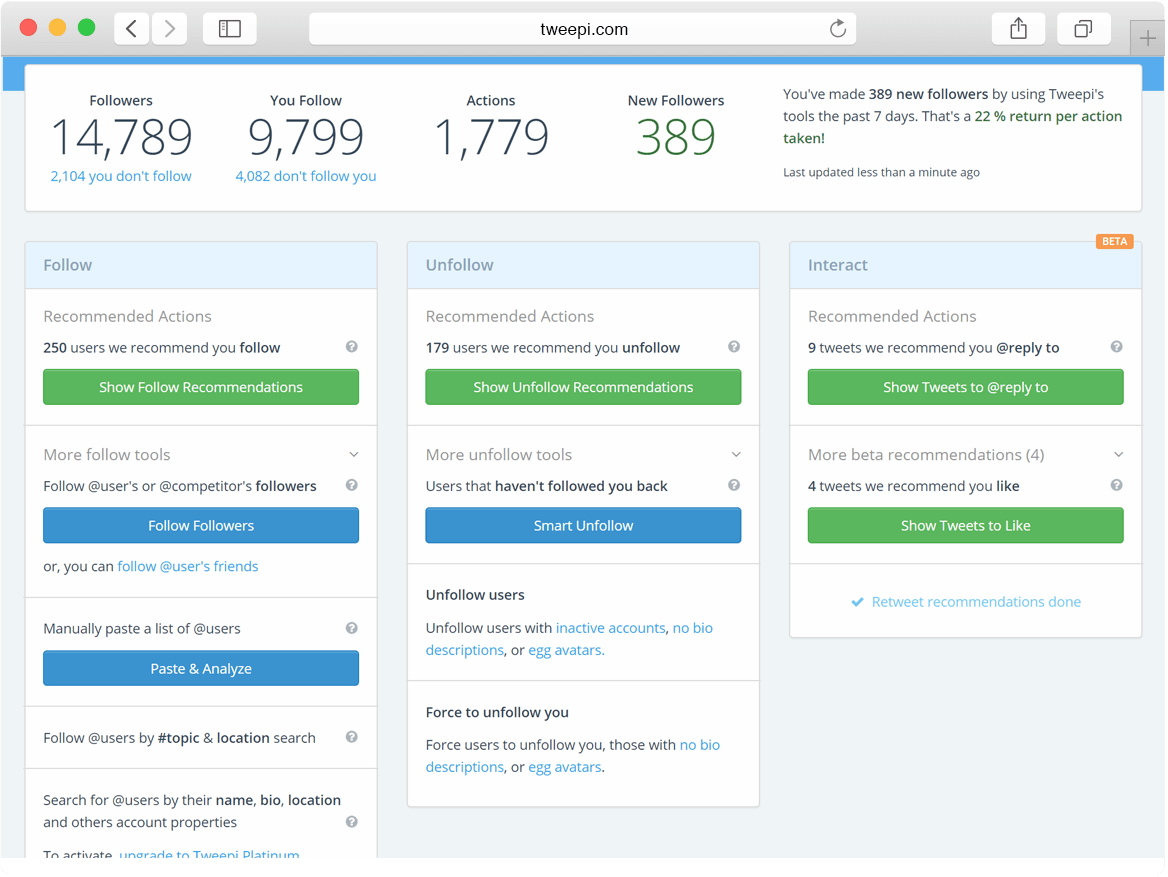Toggle the Safari sidebar button

pos(230,29)
